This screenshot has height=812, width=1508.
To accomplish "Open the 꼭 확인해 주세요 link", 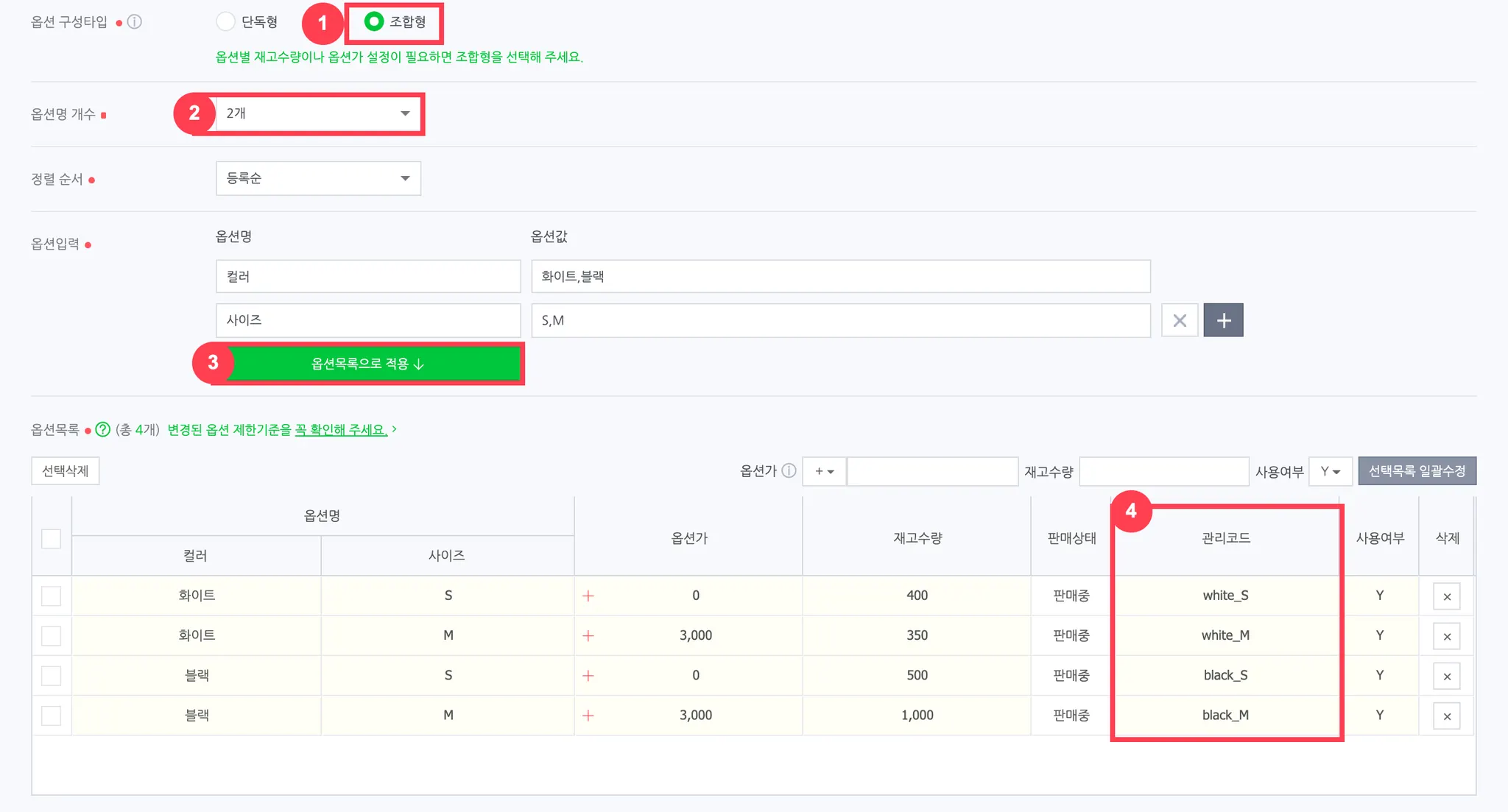I will 341,429.
